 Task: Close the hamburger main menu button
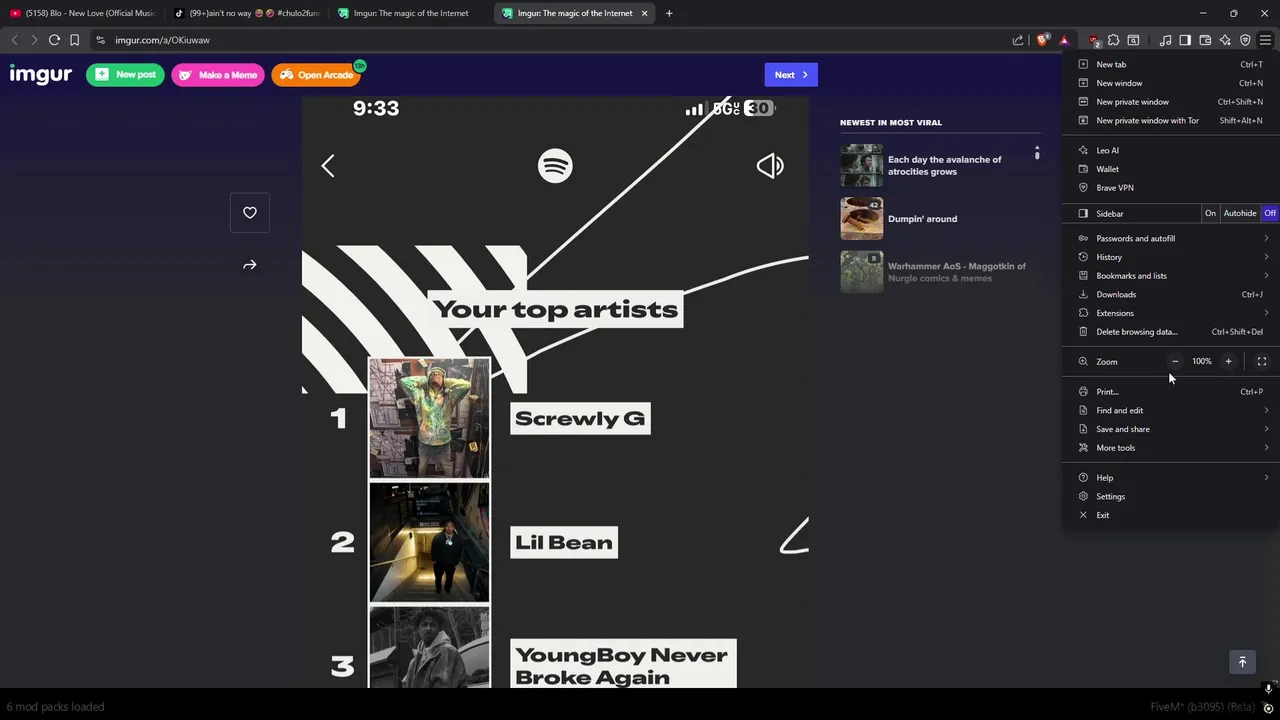1265,40
